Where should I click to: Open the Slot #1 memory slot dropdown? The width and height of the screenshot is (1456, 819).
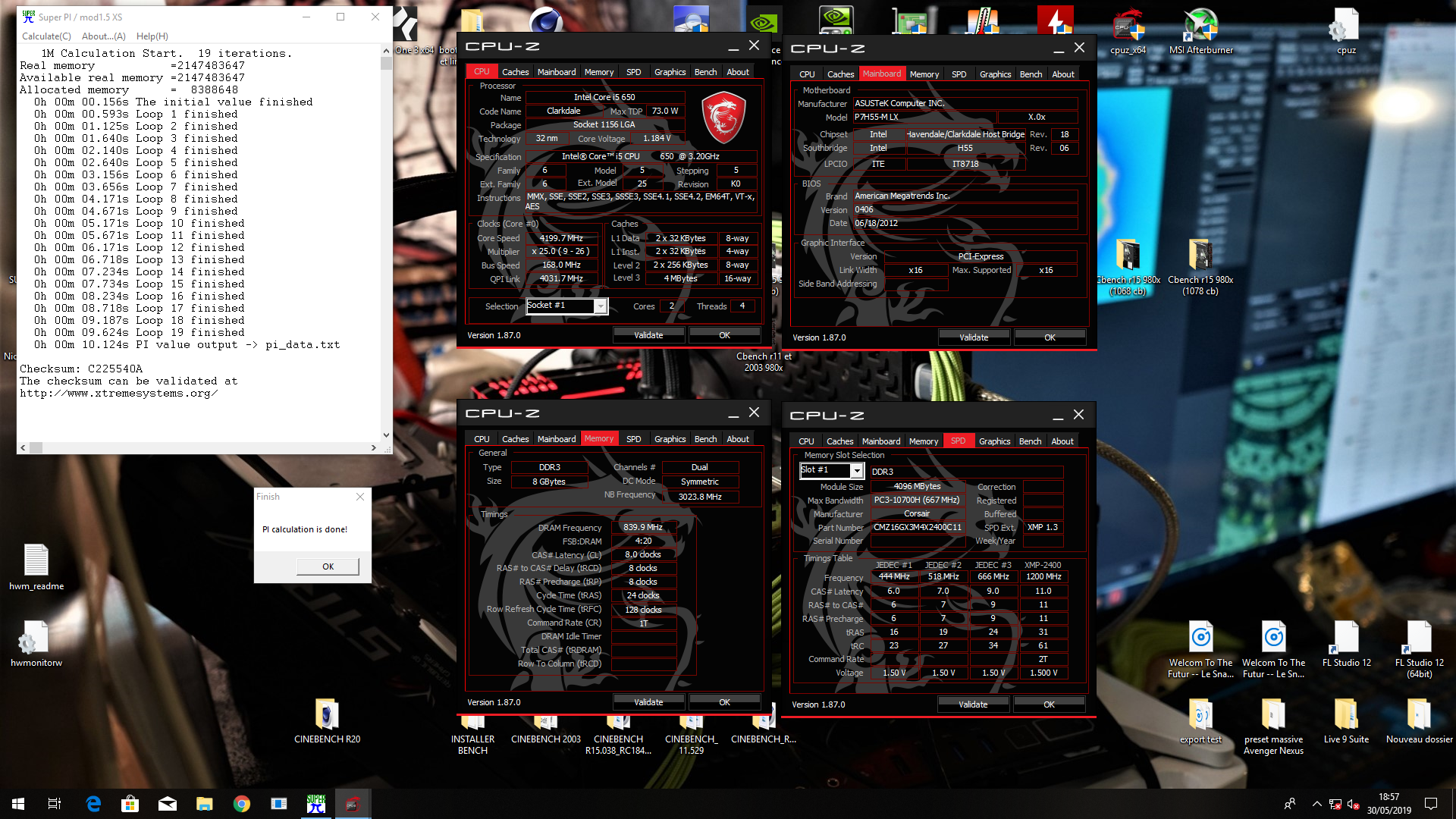856,471
